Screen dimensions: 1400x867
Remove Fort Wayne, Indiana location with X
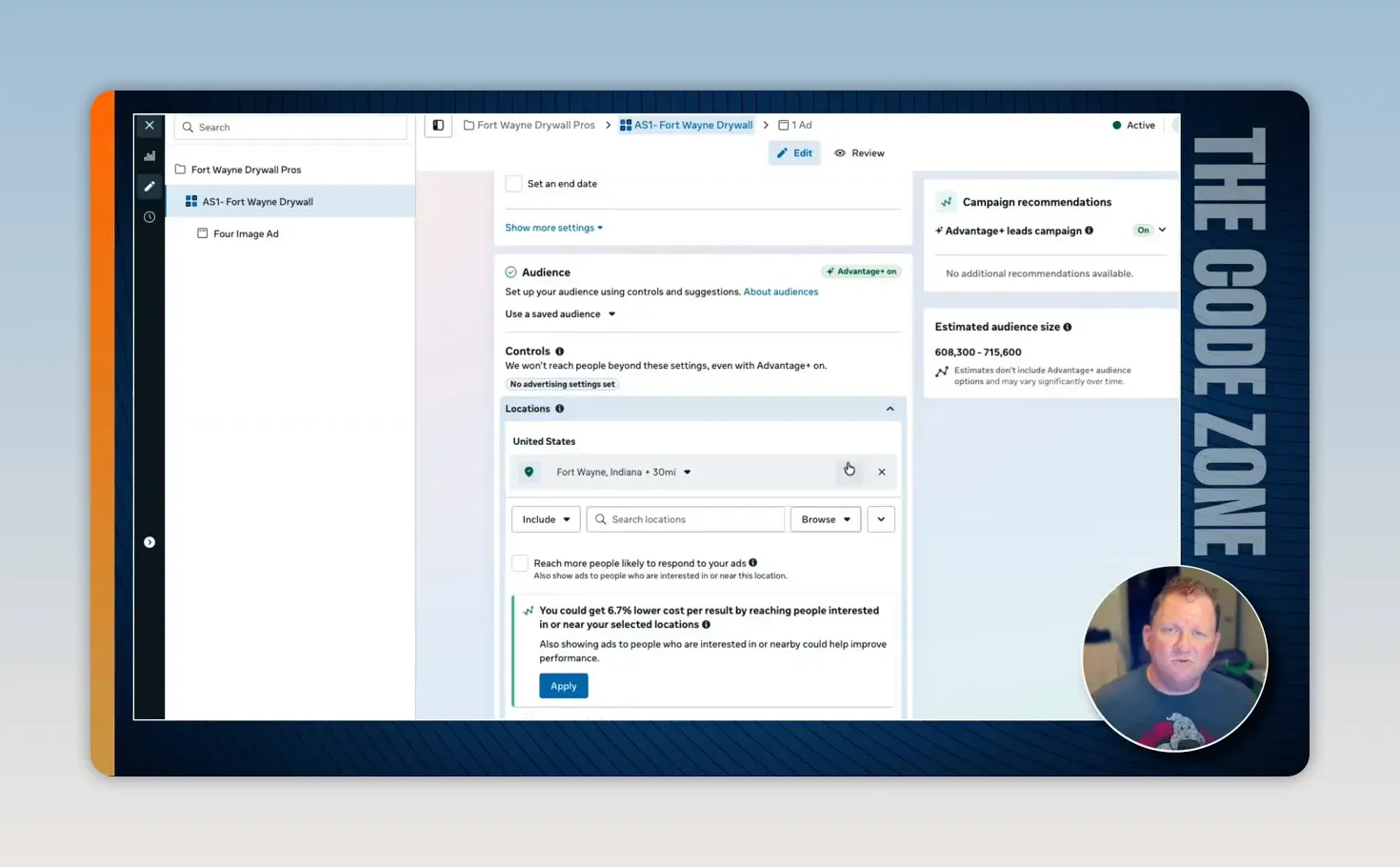(882, 472)
